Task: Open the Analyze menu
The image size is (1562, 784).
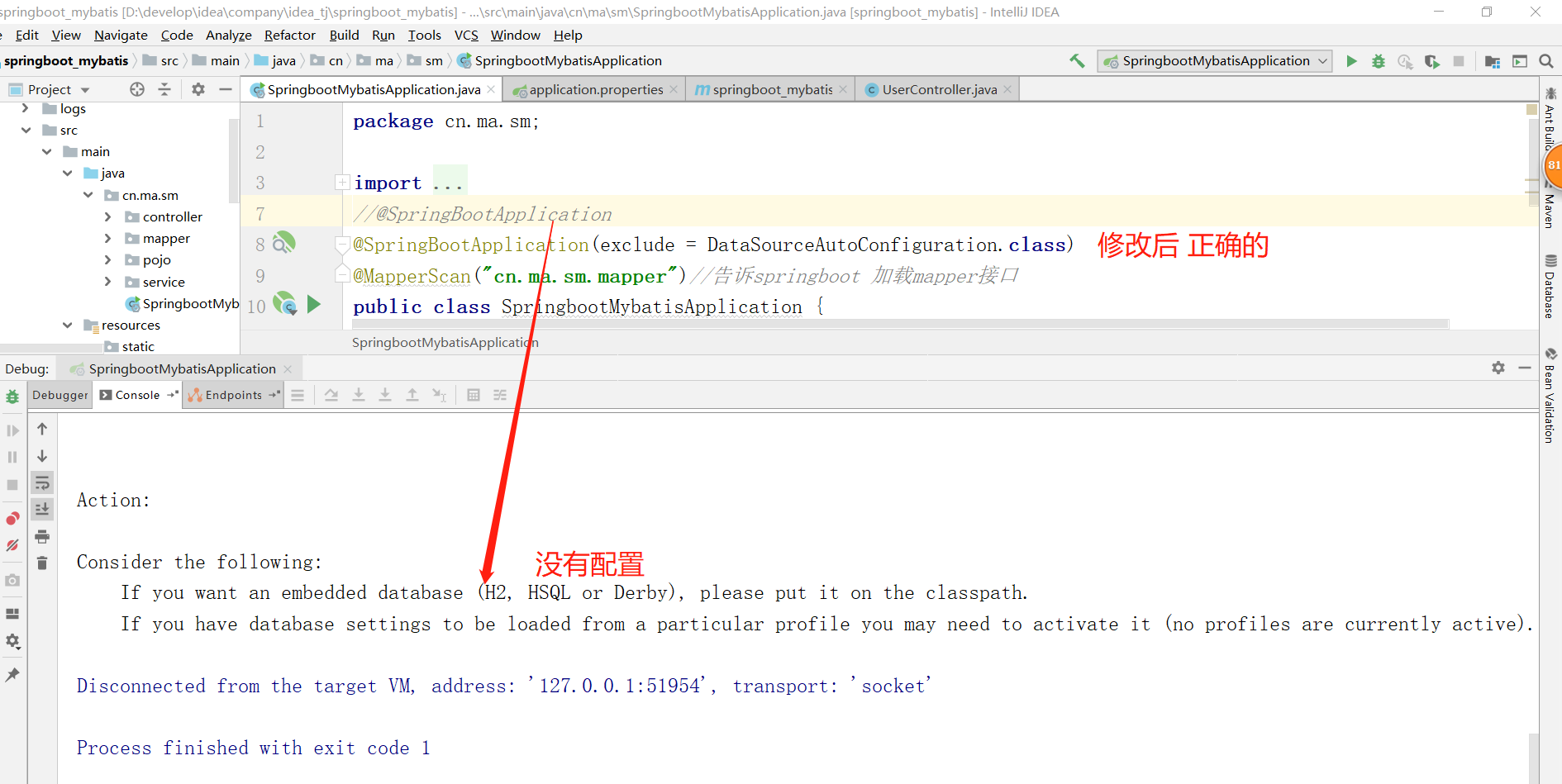Action: (x=229, y=35)
